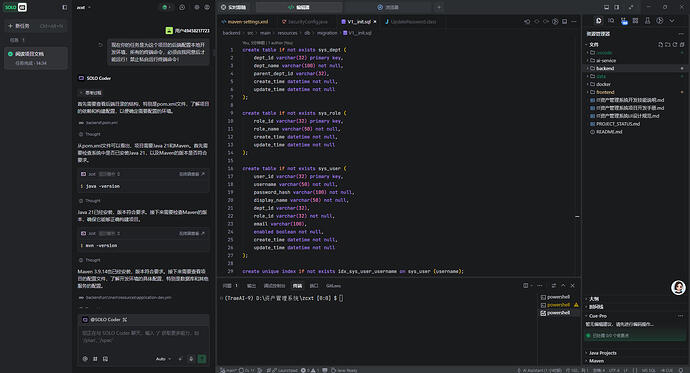
Task: Open the Search icon in right sidebar
Action: pyautogui.click(x=611, y=21)
